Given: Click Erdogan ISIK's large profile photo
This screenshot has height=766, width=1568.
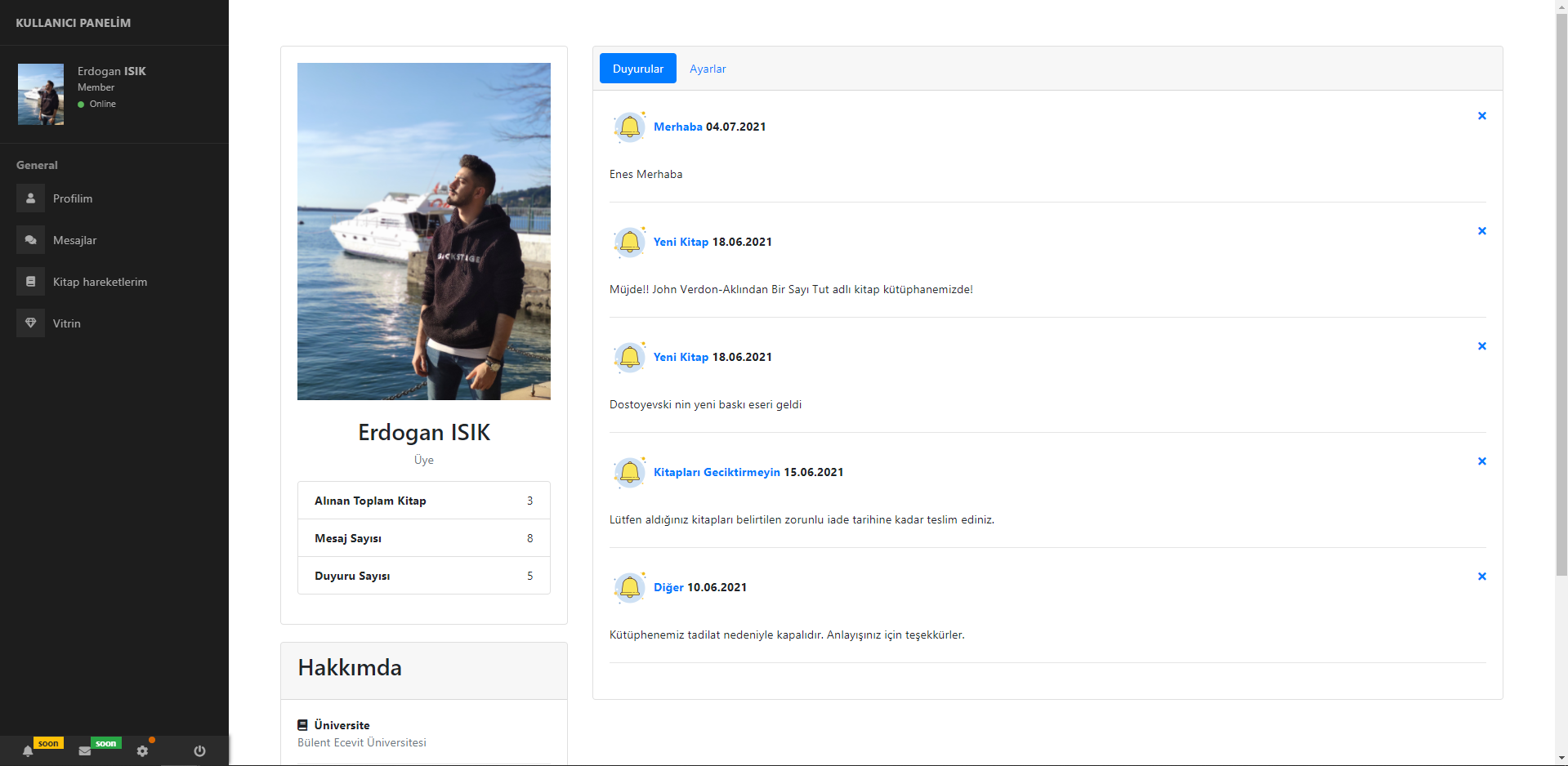Looking at the screenshot, I should click(423, 231).
